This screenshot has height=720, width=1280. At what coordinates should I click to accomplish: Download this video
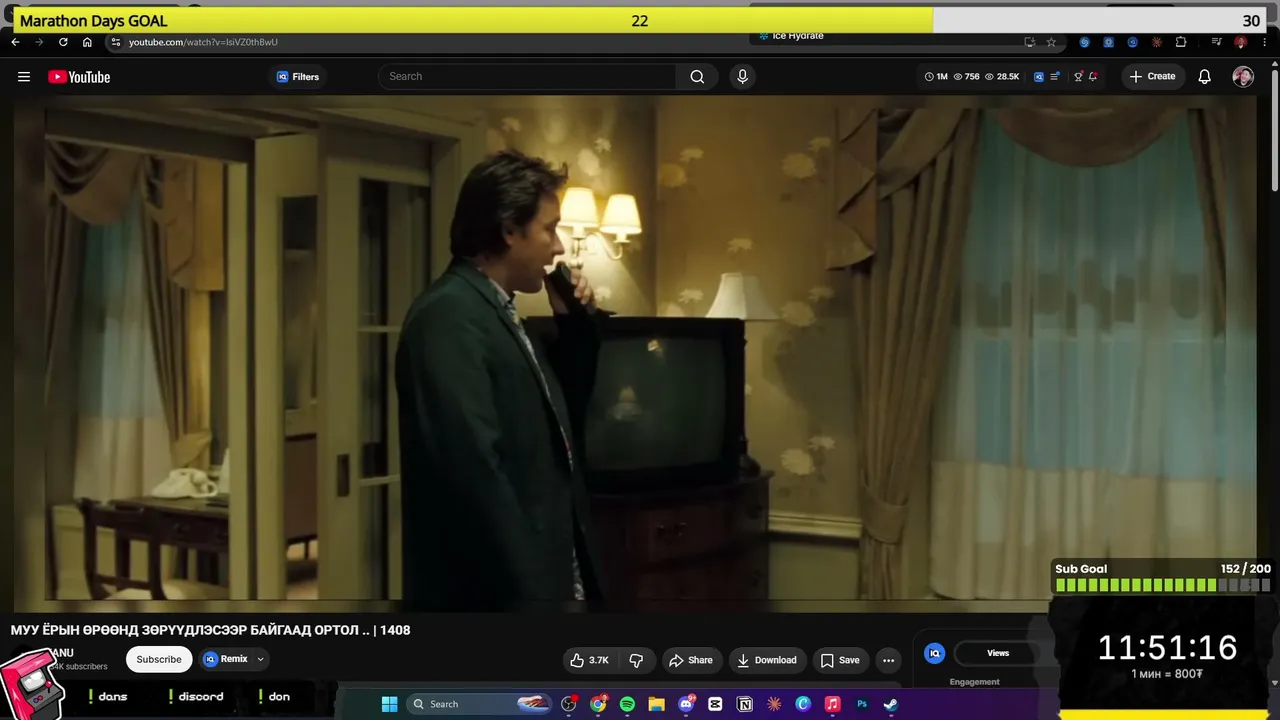tap(767, 660)
